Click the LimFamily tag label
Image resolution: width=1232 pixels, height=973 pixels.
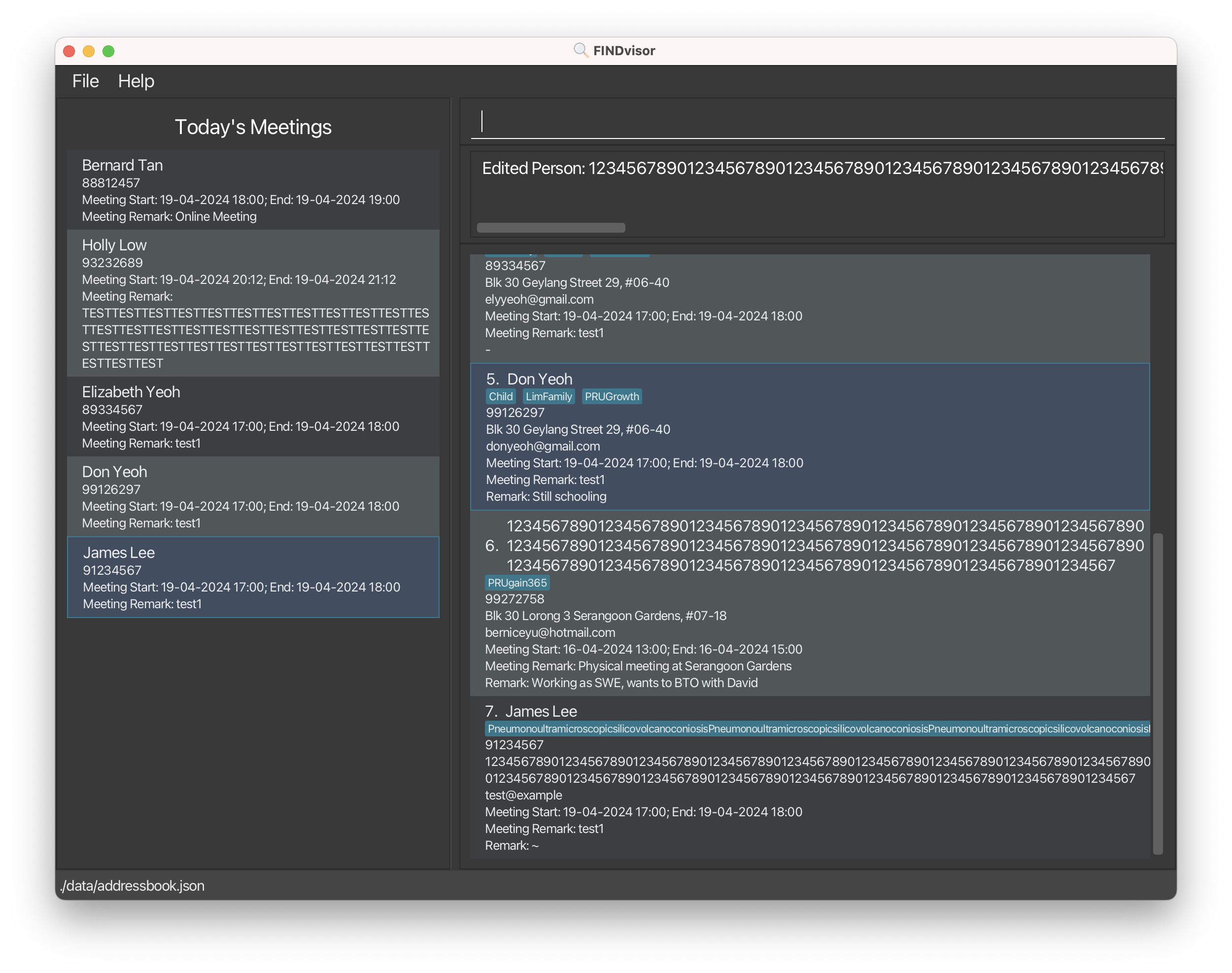(548, 396)
